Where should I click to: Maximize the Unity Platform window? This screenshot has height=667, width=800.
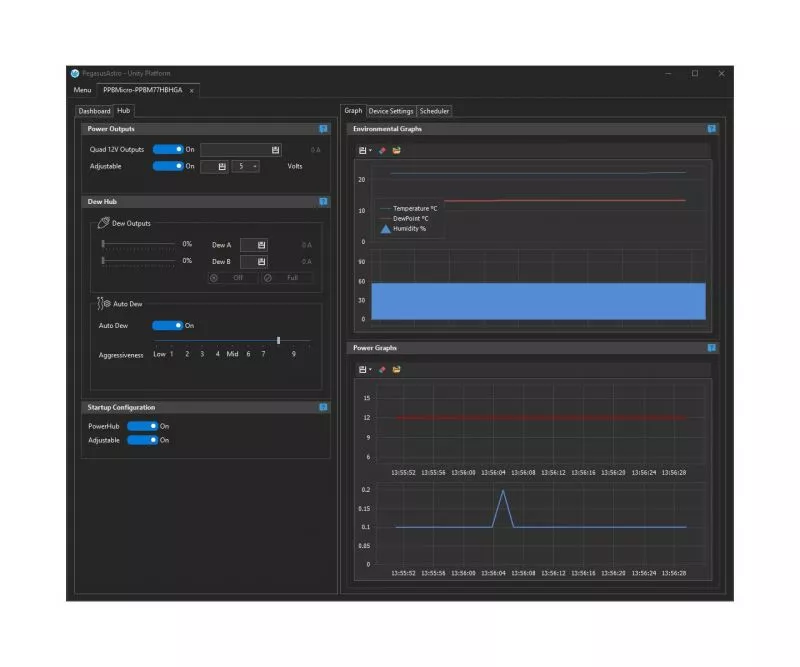[x=695, y=73]
